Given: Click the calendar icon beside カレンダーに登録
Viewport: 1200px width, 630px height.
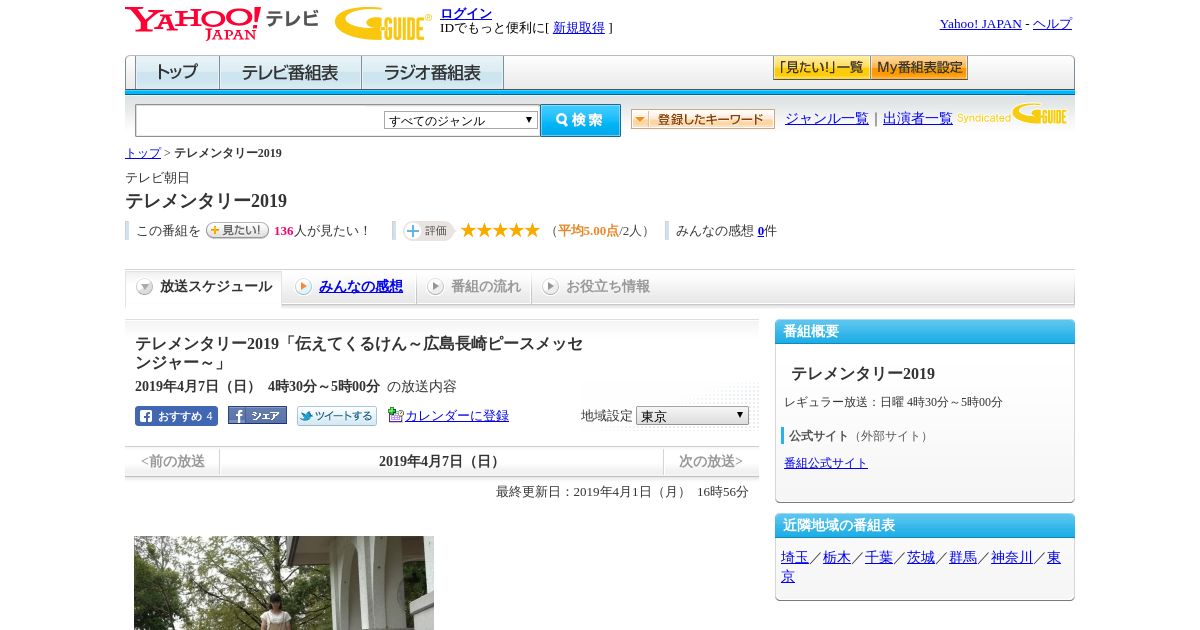Looking at the screenshot, I should click(395, 415).
